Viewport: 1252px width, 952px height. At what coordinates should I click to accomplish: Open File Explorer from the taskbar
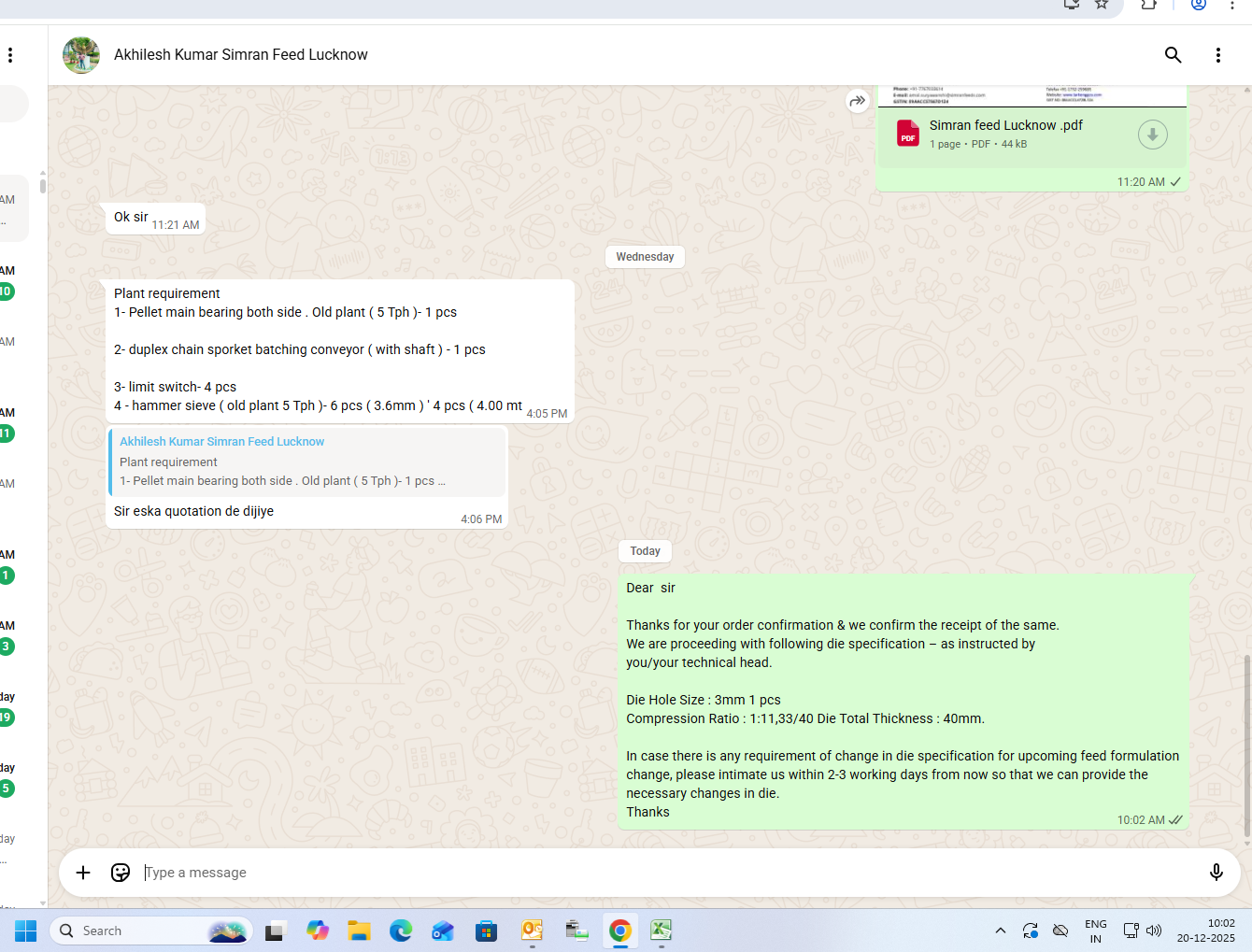pos(359,931)
